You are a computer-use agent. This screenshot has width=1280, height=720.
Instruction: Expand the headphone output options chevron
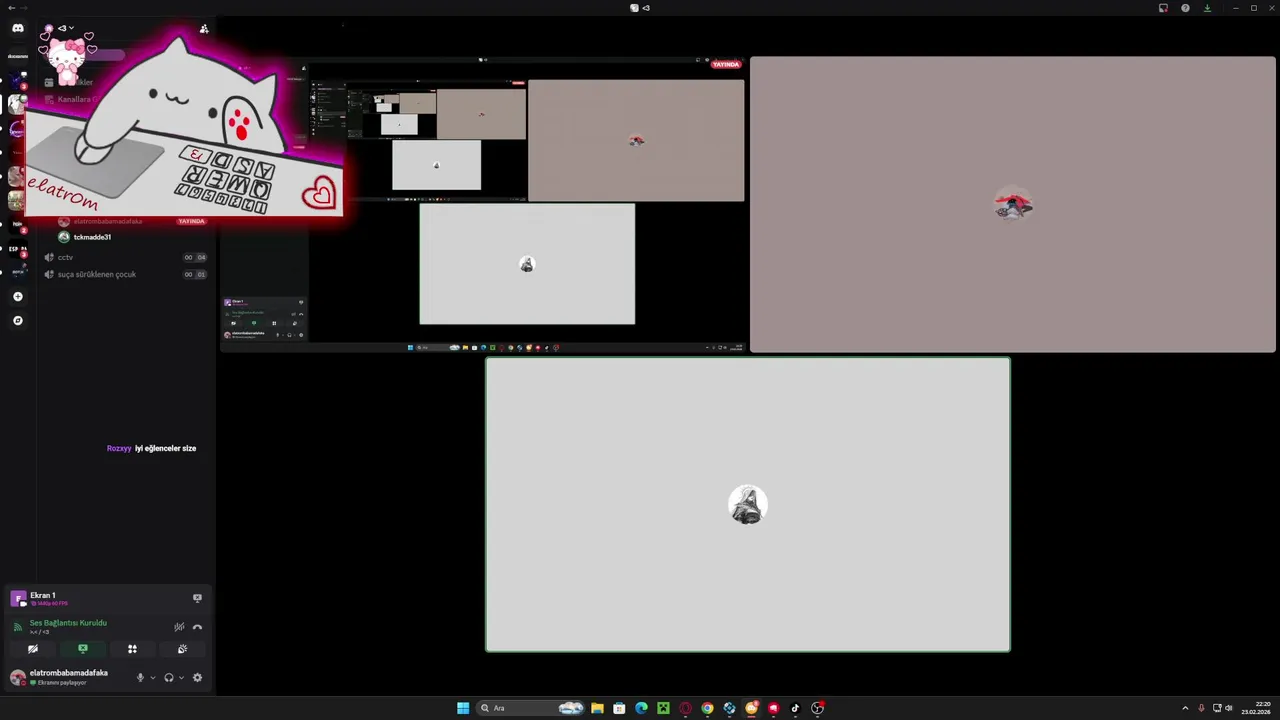coord(181,677)
